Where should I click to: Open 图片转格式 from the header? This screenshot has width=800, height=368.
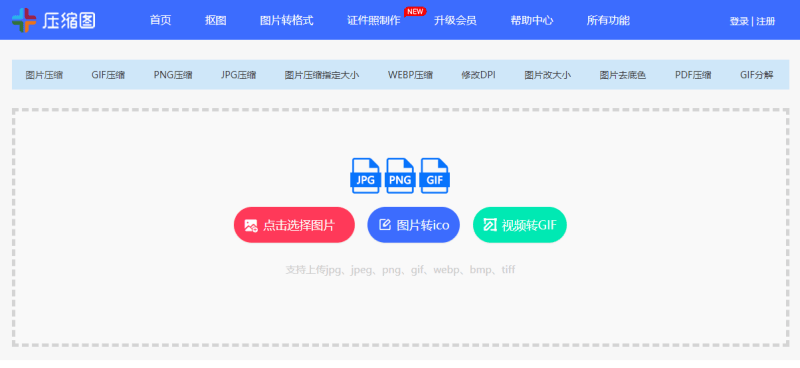(287, 20)
